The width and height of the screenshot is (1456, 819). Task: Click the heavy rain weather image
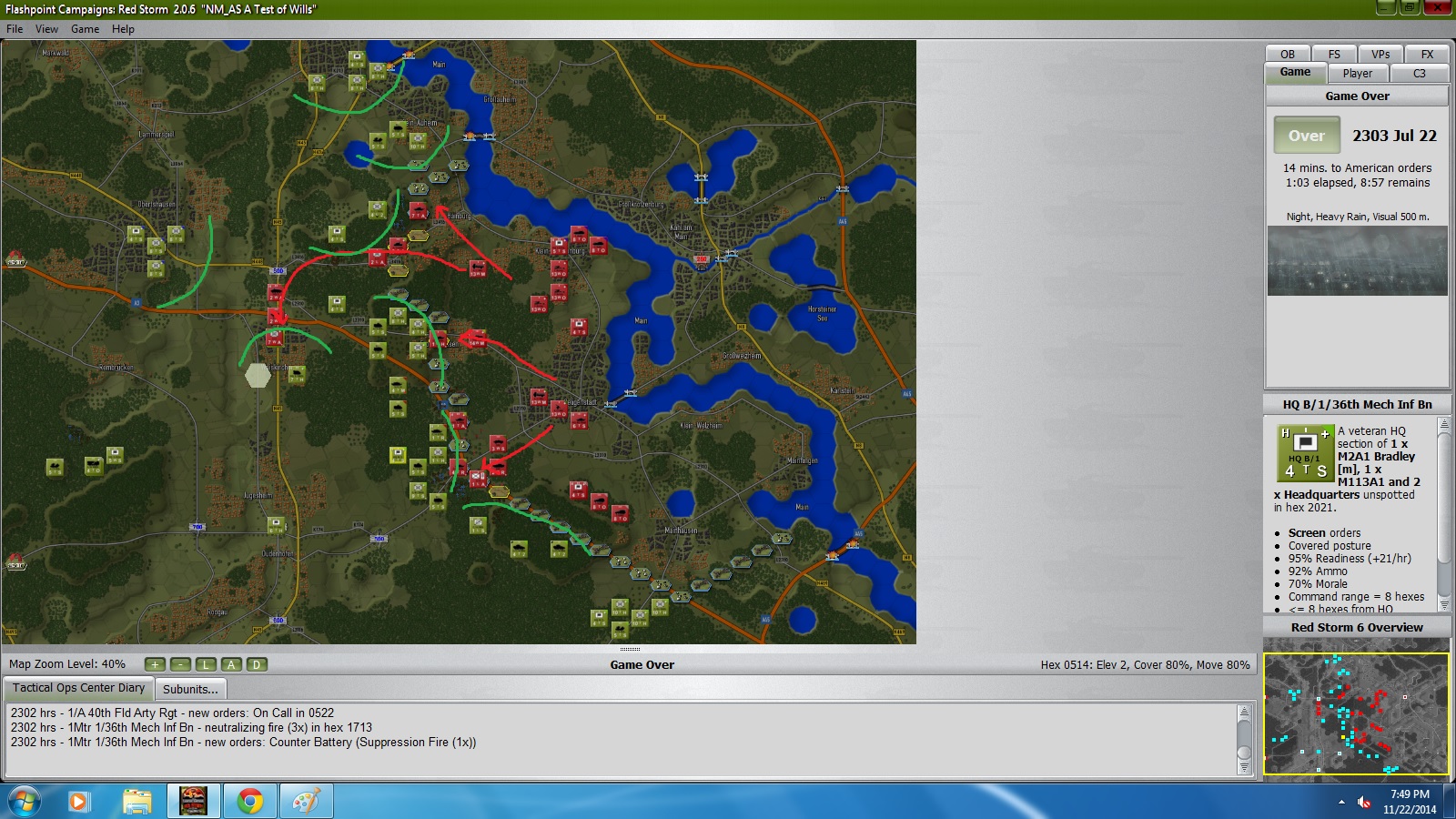pos(1357,260)
